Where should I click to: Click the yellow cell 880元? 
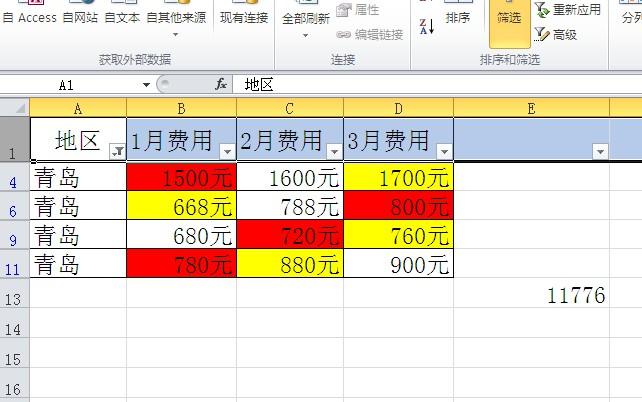click(x=290, y=264)
